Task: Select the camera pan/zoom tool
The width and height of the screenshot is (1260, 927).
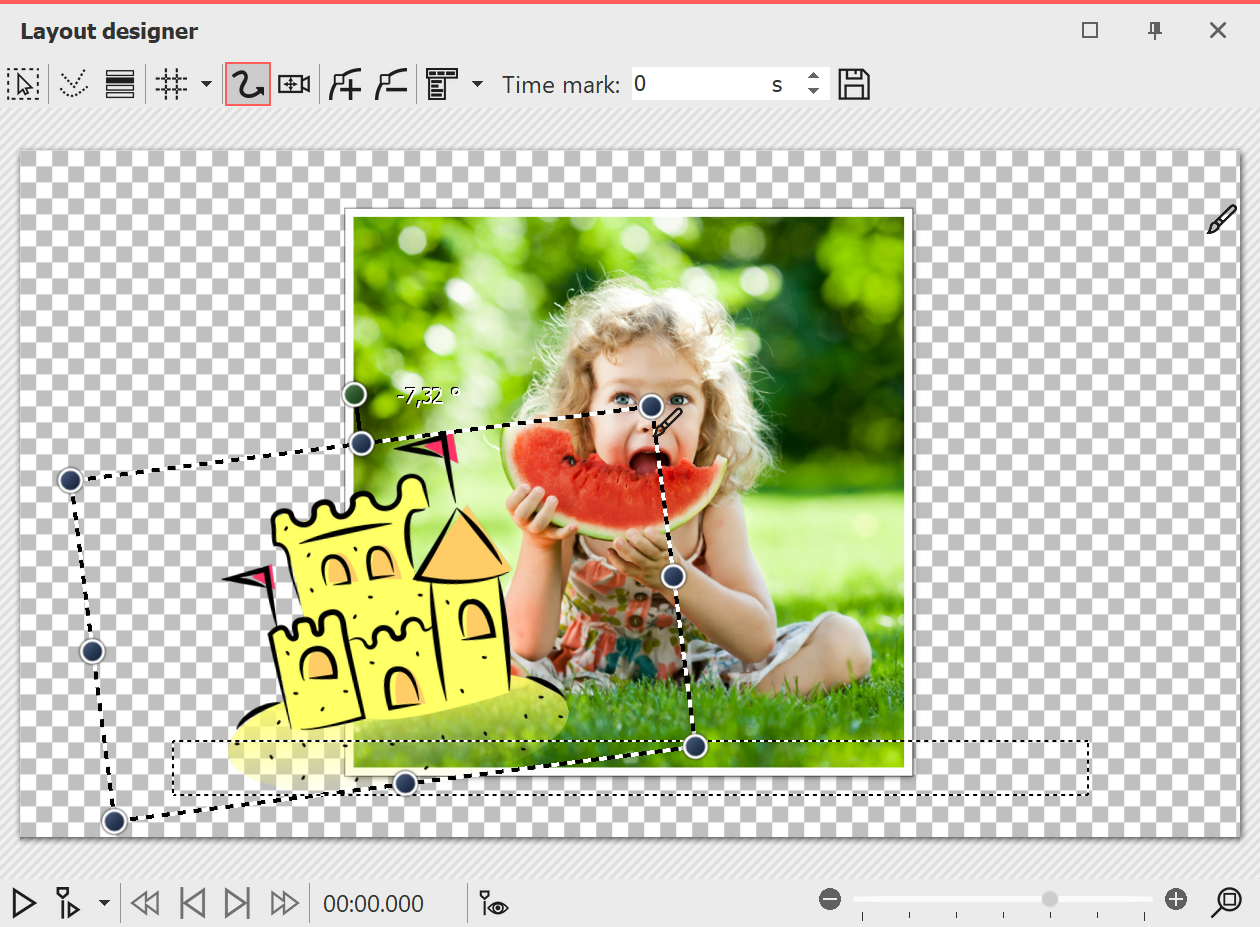Action: (x=292, y=84)
